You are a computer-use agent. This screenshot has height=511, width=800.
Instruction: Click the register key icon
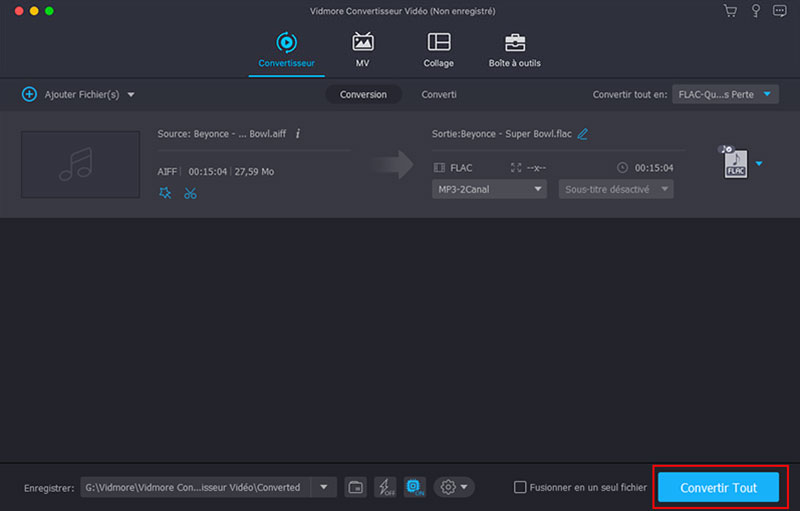pyautogui.click(x=756, y=11)
